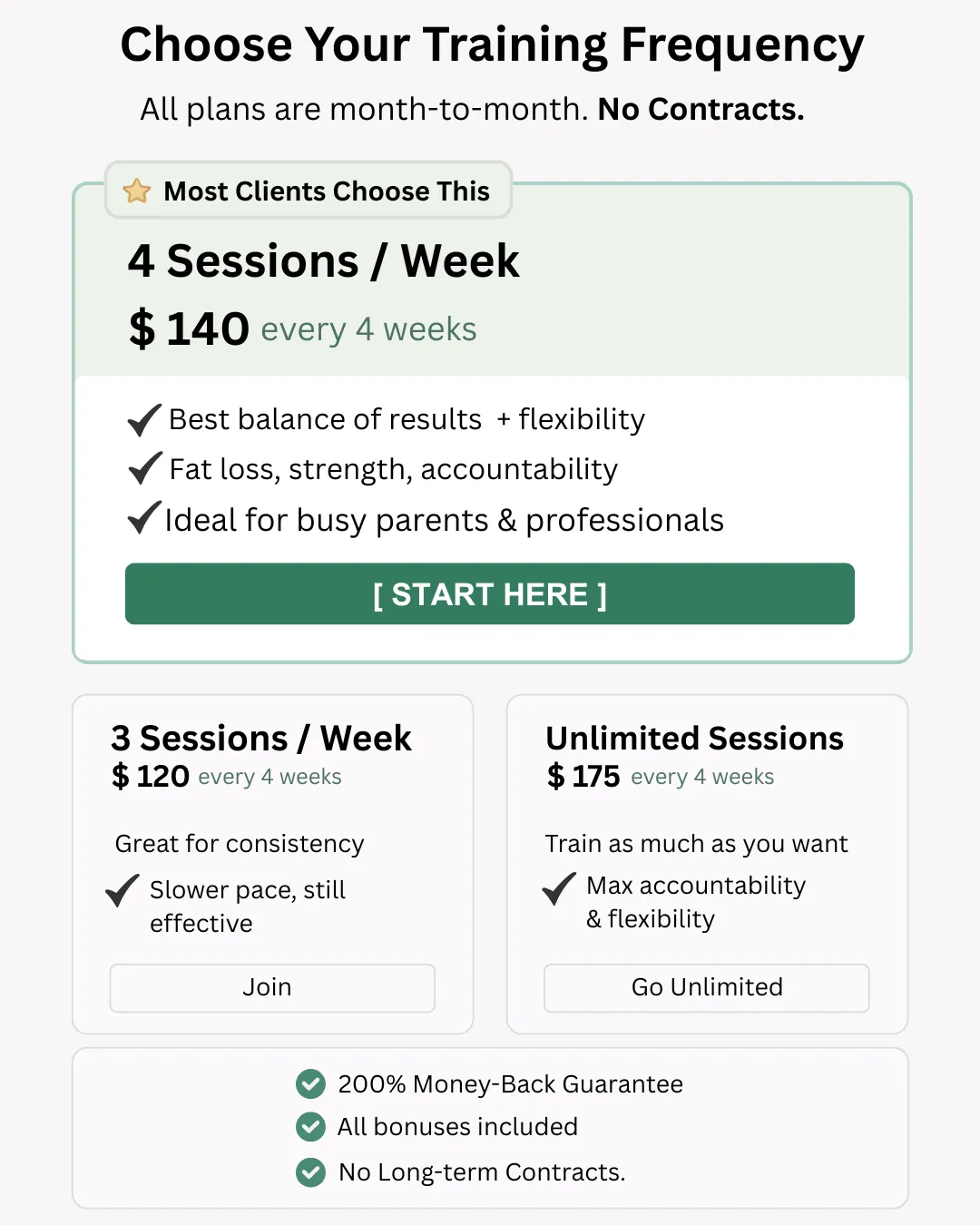Click checkmark beside Best balance of results

click(144, 419)
